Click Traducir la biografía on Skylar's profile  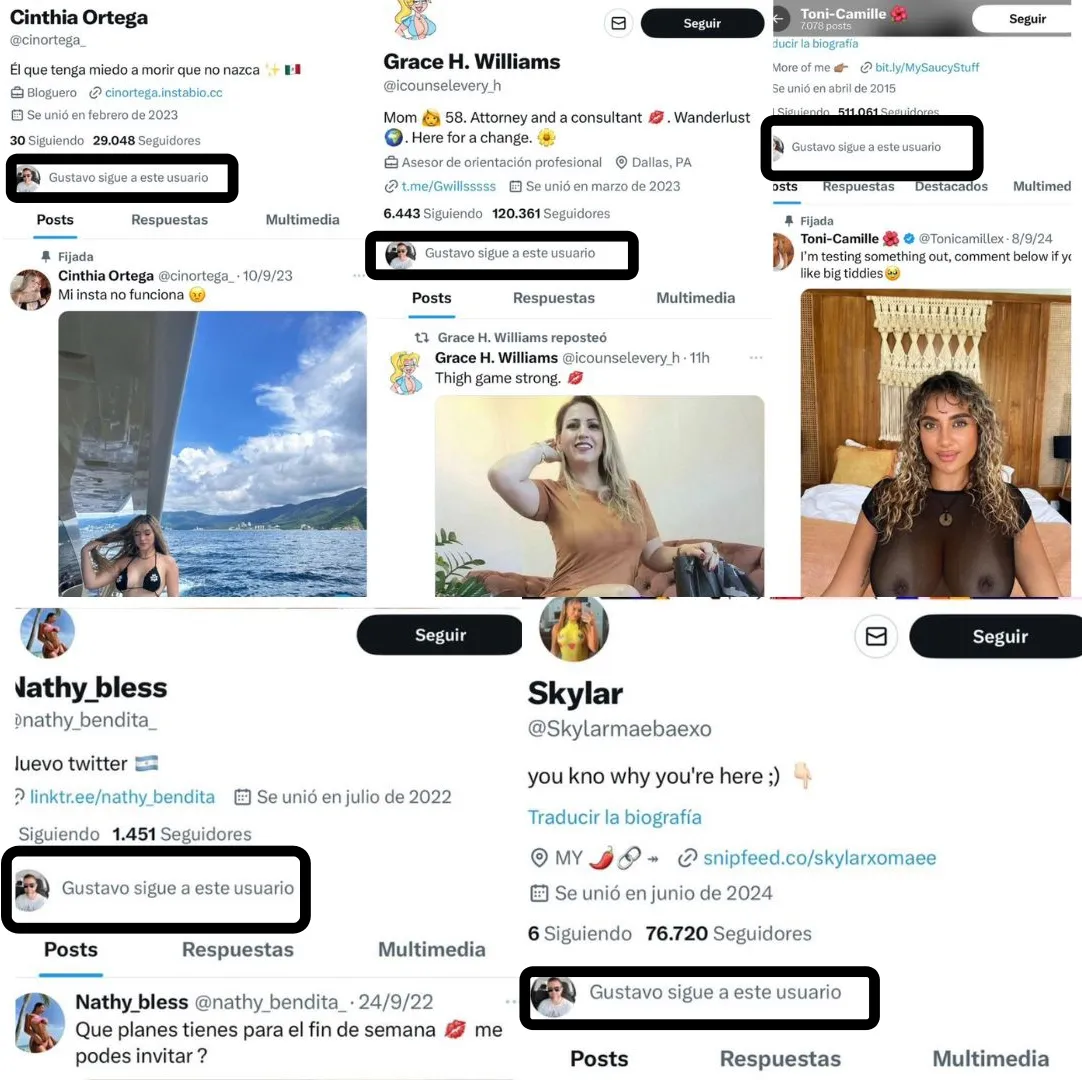tap(614, 817)
